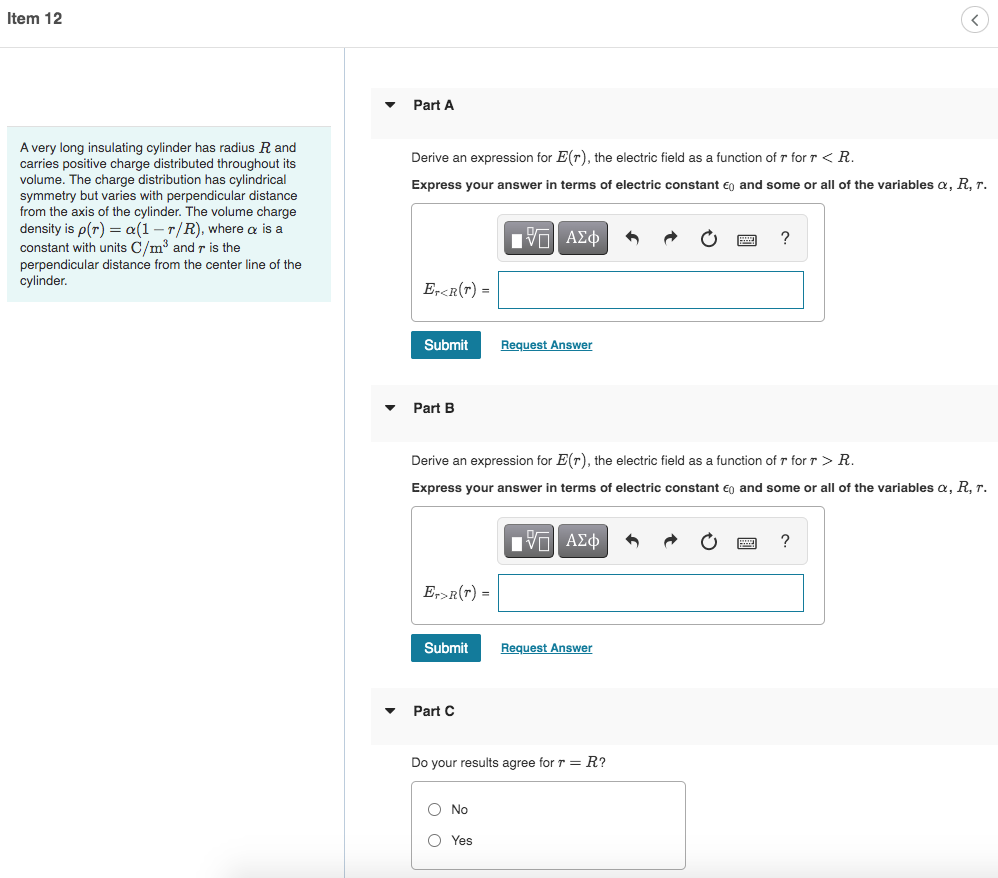This screenshot has width=998, height=878.
Task: Open Greek symbols button in Part B toolbar
Action: click(582, 541)
